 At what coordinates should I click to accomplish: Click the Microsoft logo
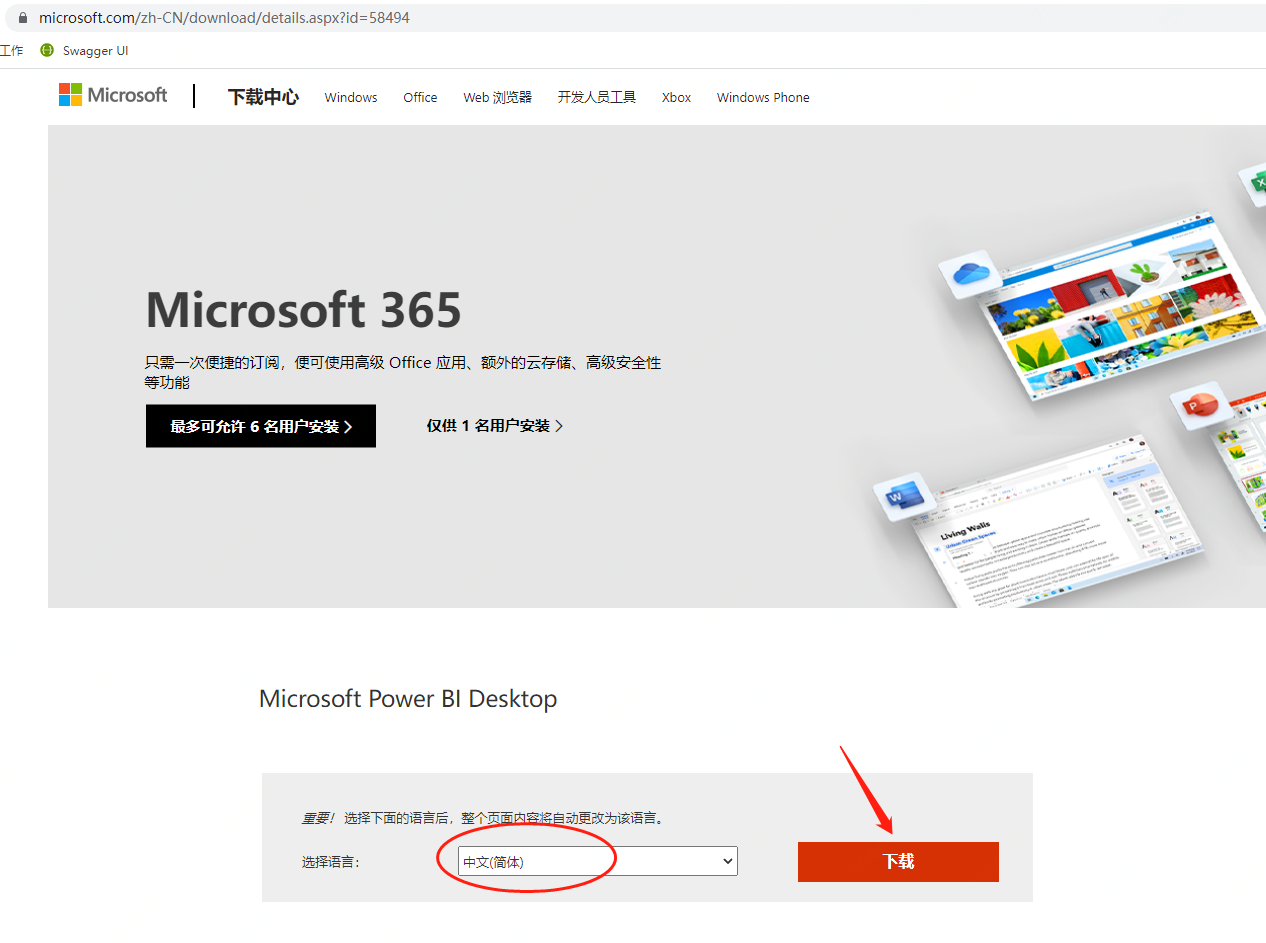pos(113,95)
